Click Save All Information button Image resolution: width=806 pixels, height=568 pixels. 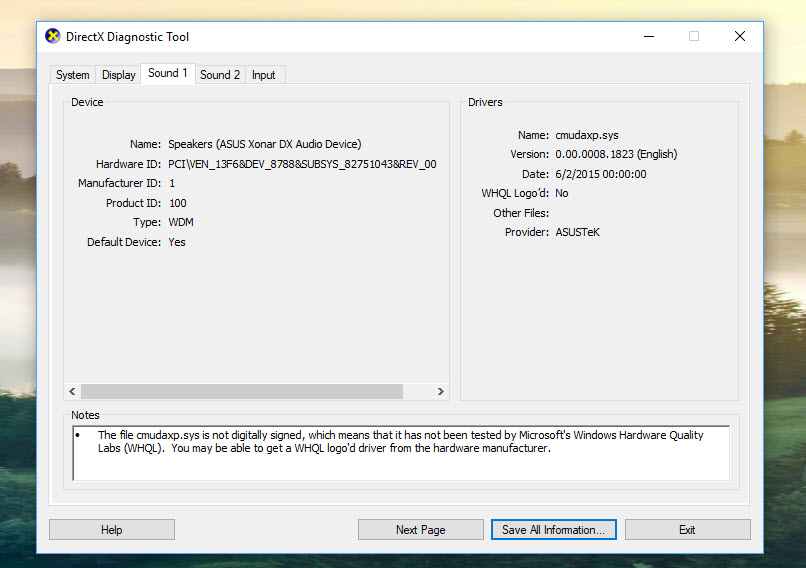pos(554,529)
